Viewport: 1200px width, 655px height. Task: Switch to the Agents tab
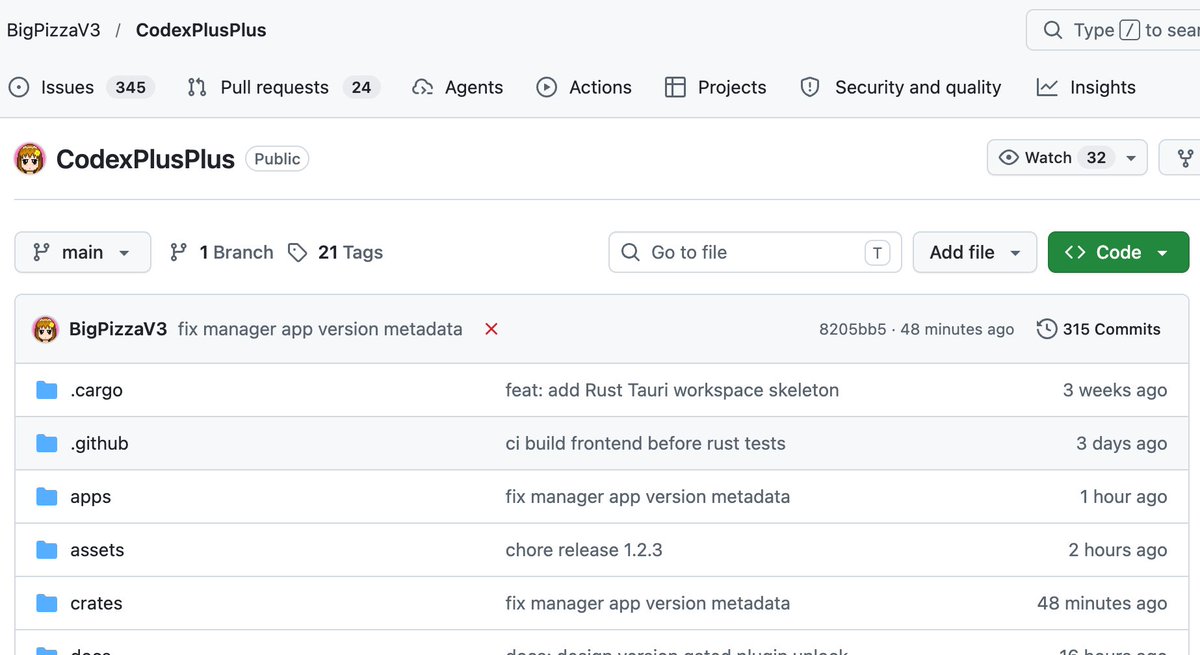(457, 87)
